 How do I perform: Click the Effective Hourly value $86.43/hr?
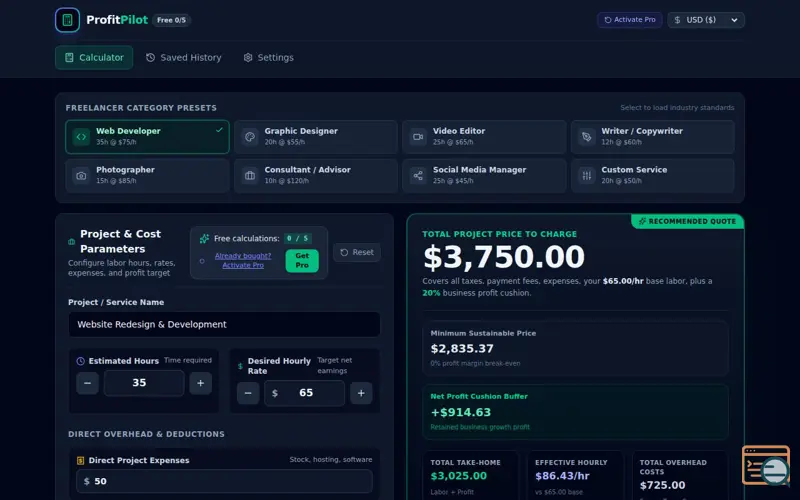[x=562, y=476]
